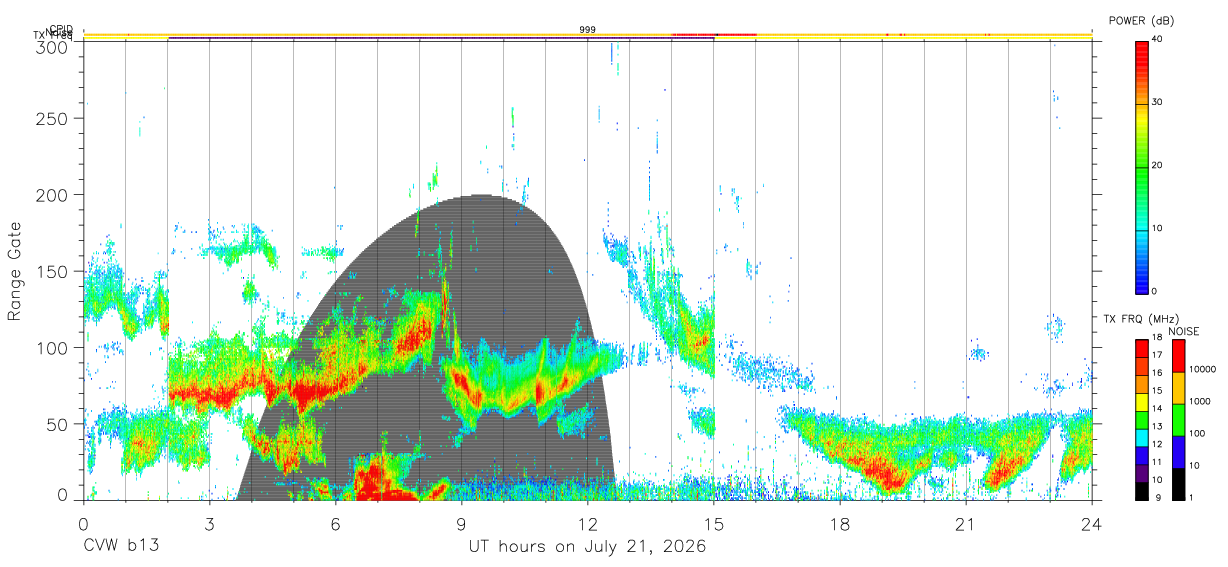The width and height of the screenshot is (1228, 567).
Task: Click the '6' UT hour tick label
Action: (x=335, y=523)
